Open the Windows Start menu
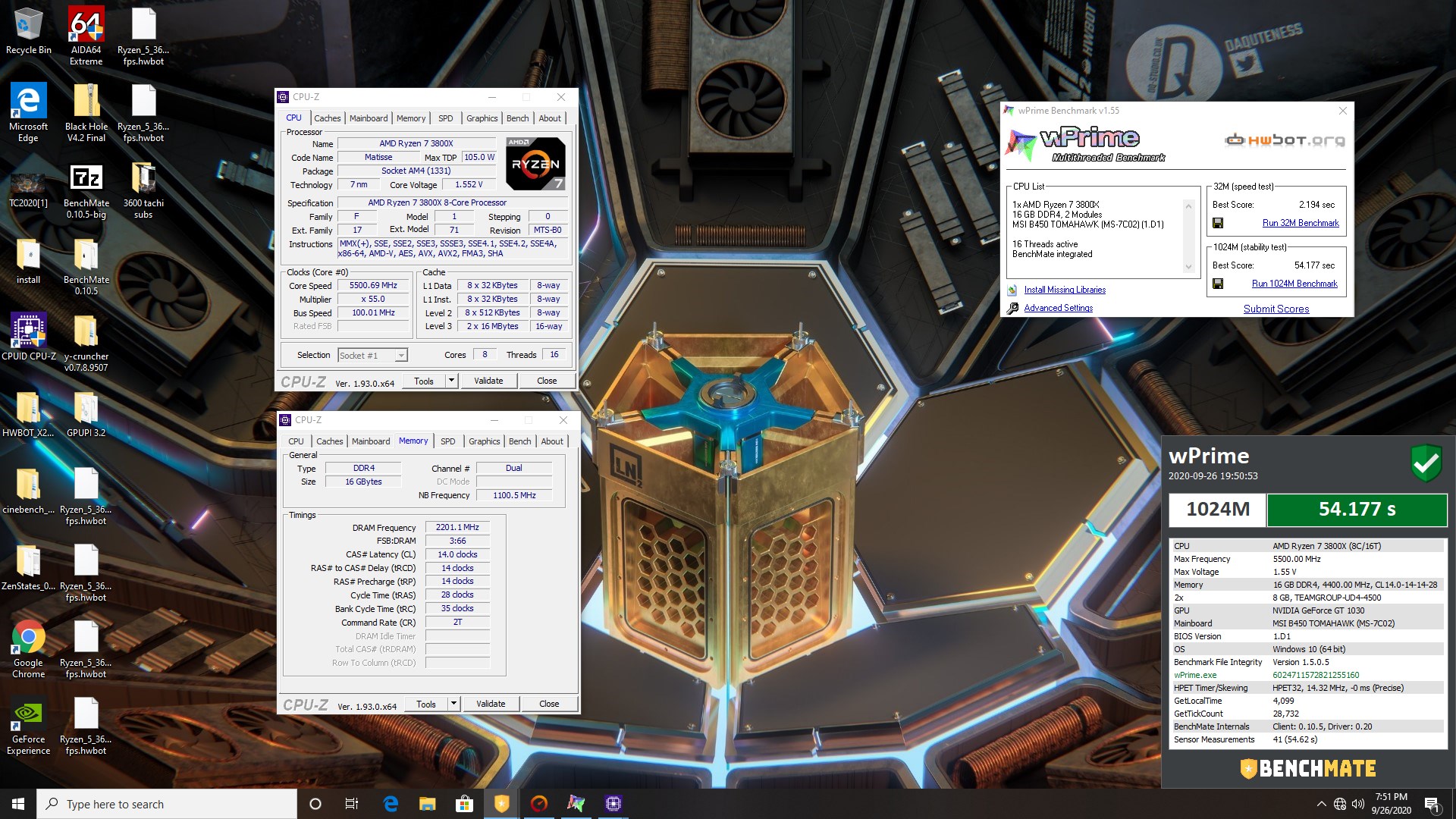The image size is (1456, 819). [x=18, y=804]
